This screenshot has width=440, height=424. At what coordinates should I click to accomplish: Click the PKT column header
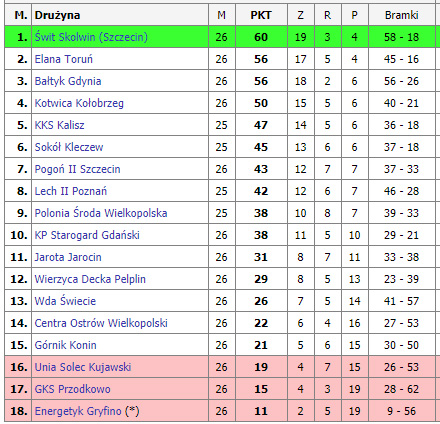261,15
